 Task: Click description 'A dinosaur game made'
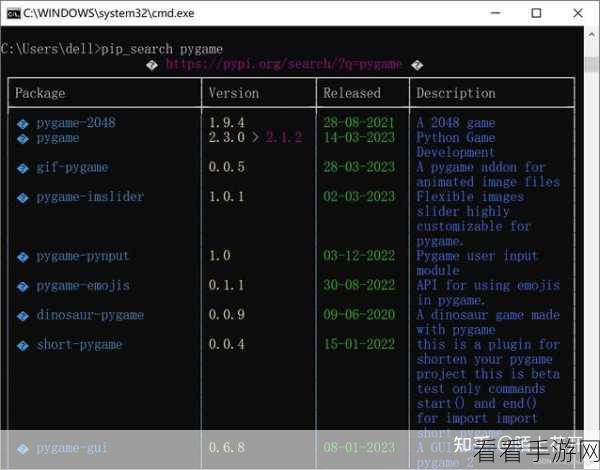[x=488, y=315]
